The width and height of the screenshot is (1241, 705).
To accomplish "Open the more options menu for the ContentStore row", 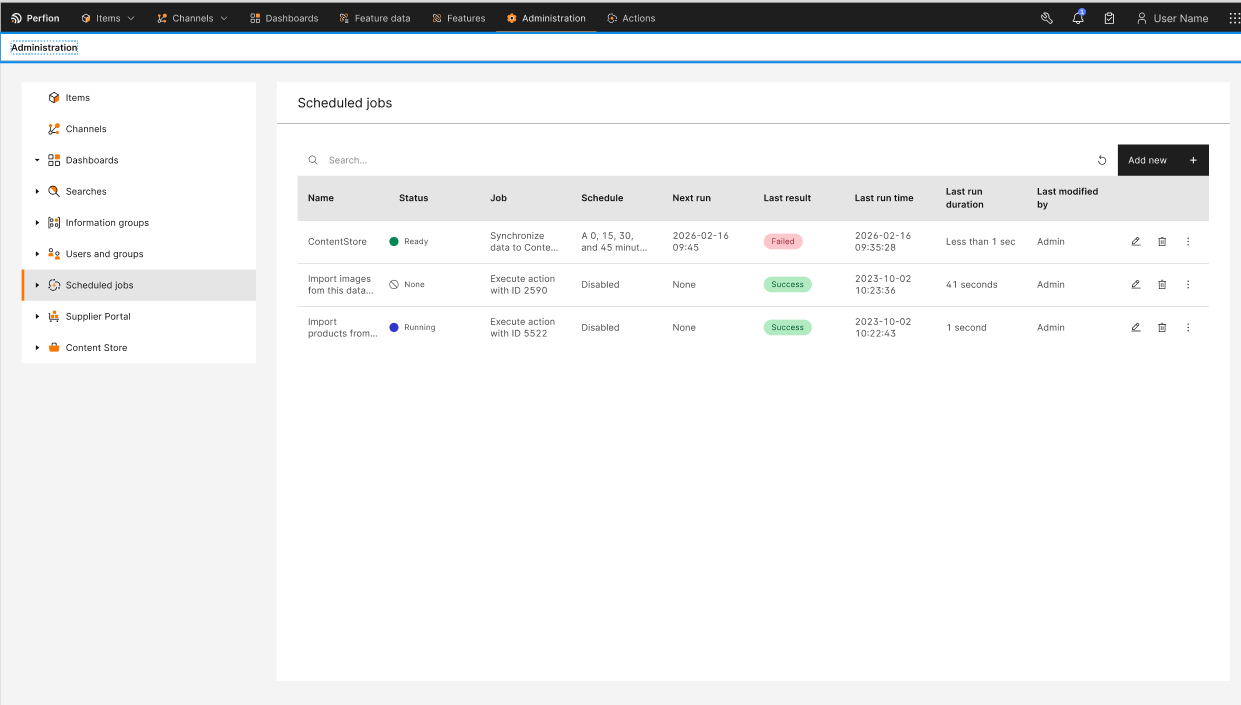I will coord(1188,241).
